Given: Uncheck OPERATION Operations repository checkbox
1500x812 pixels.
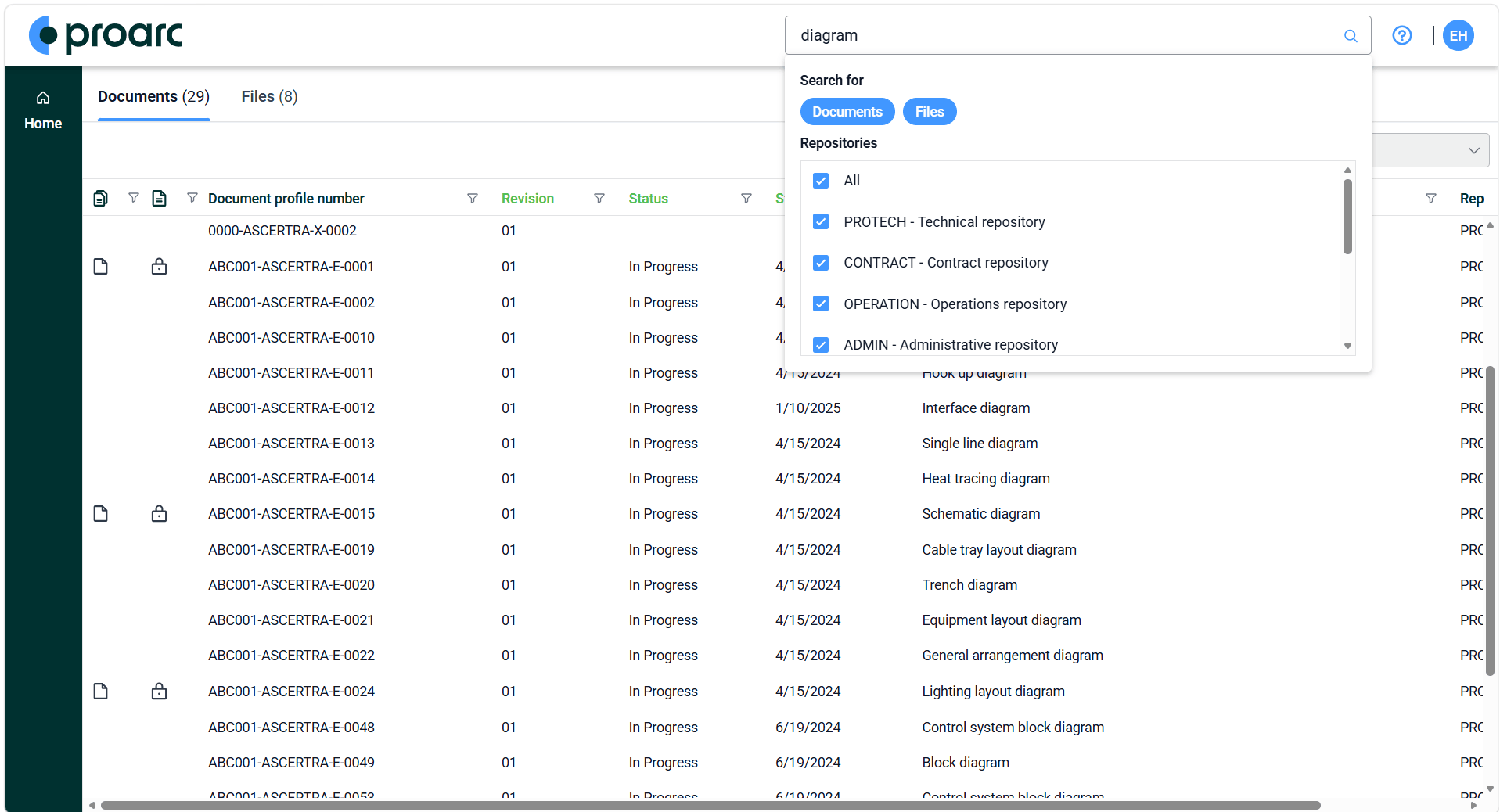Looking at the screenshot, I should 821,304.
